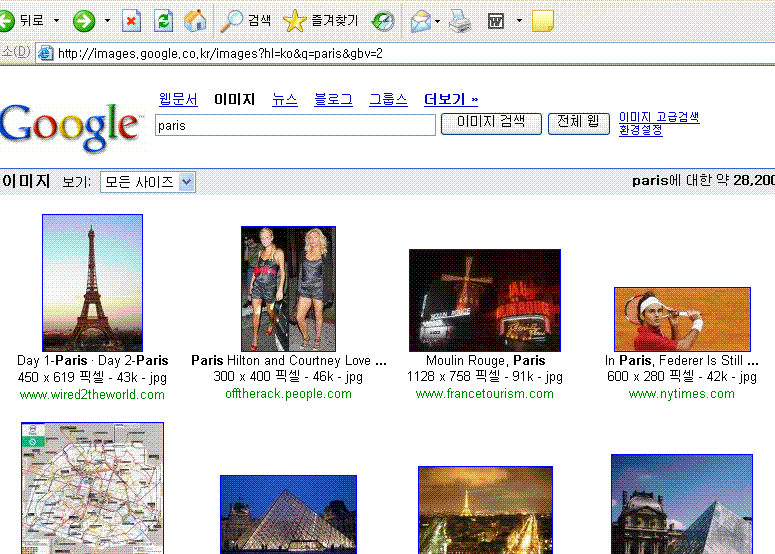The height and width of the screenshot is (554, 775).
Task: Open the 검색 search toolbar button
Action: click(245, 21)
